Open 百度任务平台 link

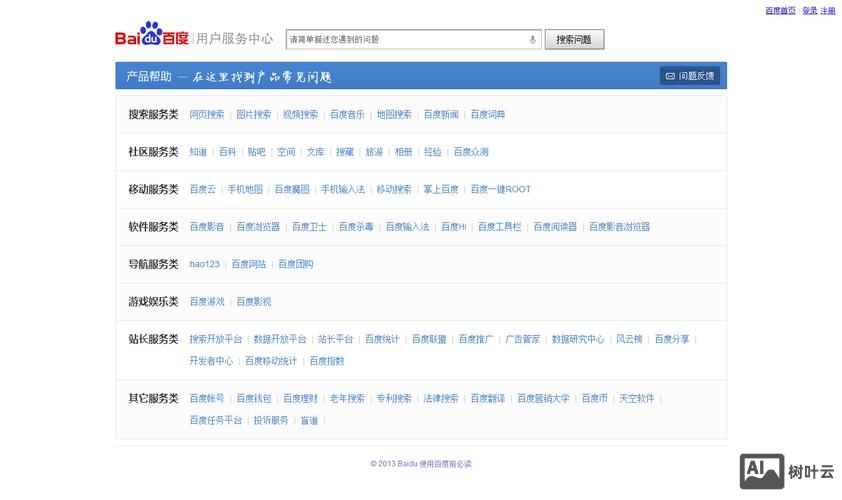[215, 421]
